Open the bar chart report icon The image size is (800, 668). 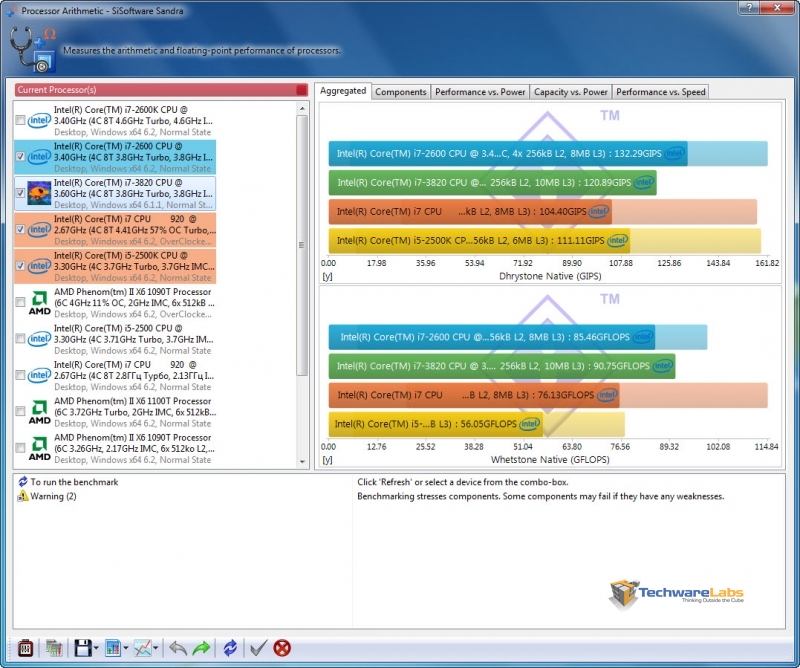pyautogui.click(x=113, y=648)
